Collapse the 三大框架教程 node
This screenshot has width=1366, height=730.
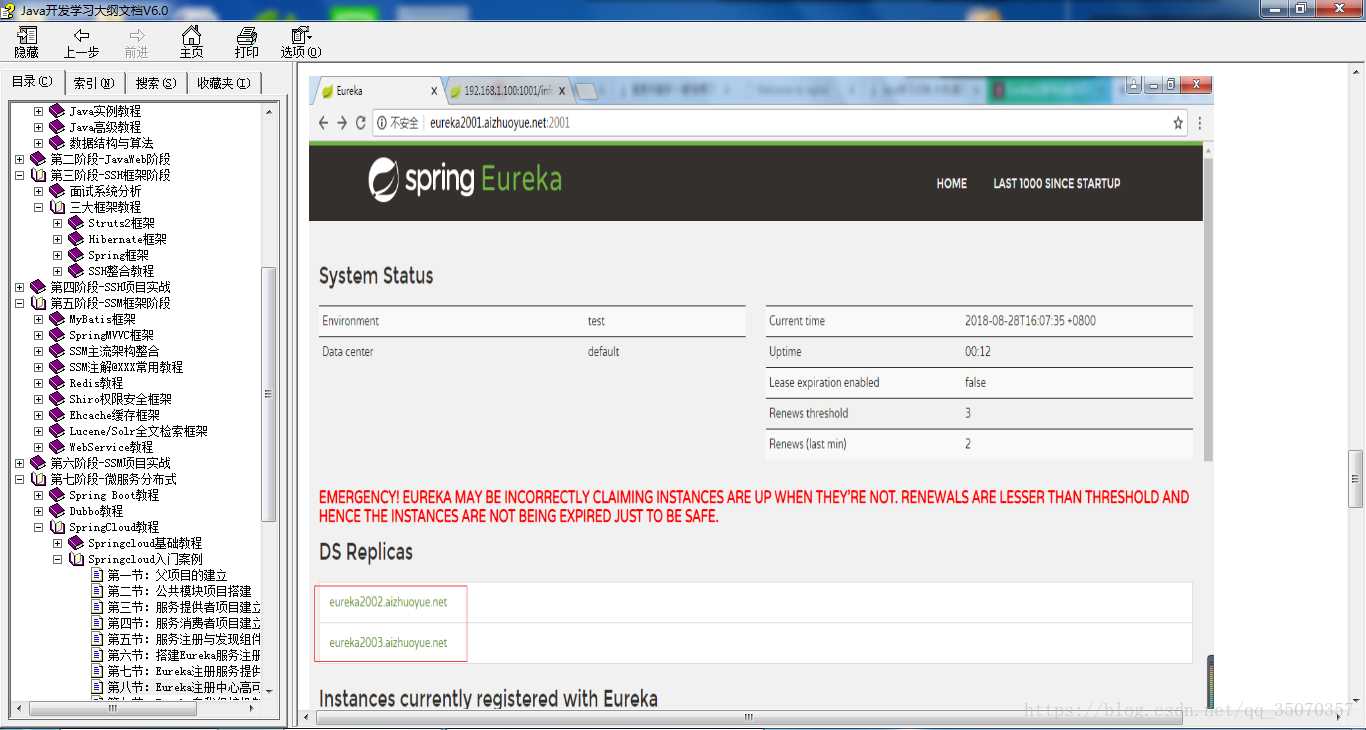point(38,207)
